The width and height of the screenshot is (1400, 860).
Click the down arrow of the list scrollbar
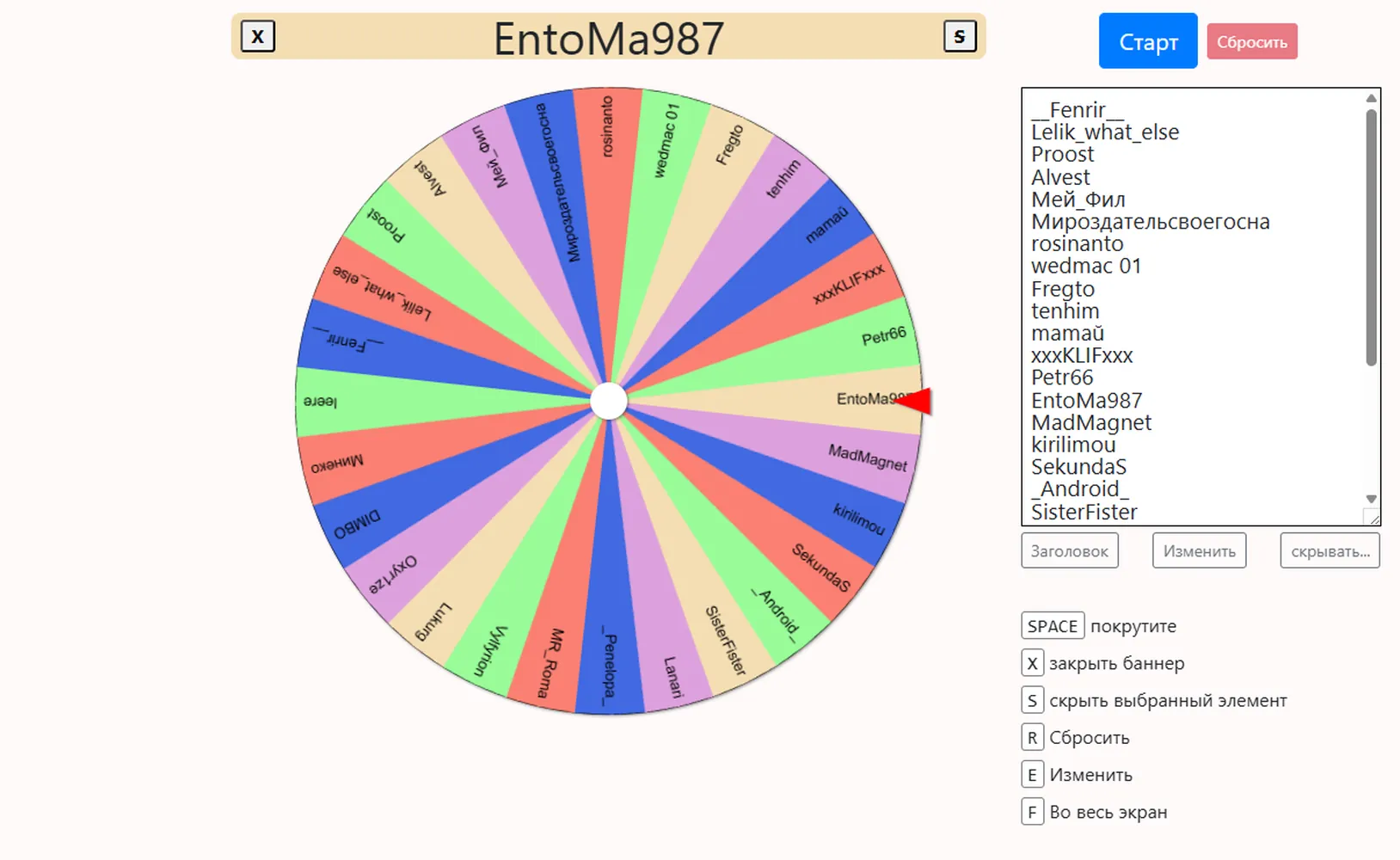tap(1372, 499)
